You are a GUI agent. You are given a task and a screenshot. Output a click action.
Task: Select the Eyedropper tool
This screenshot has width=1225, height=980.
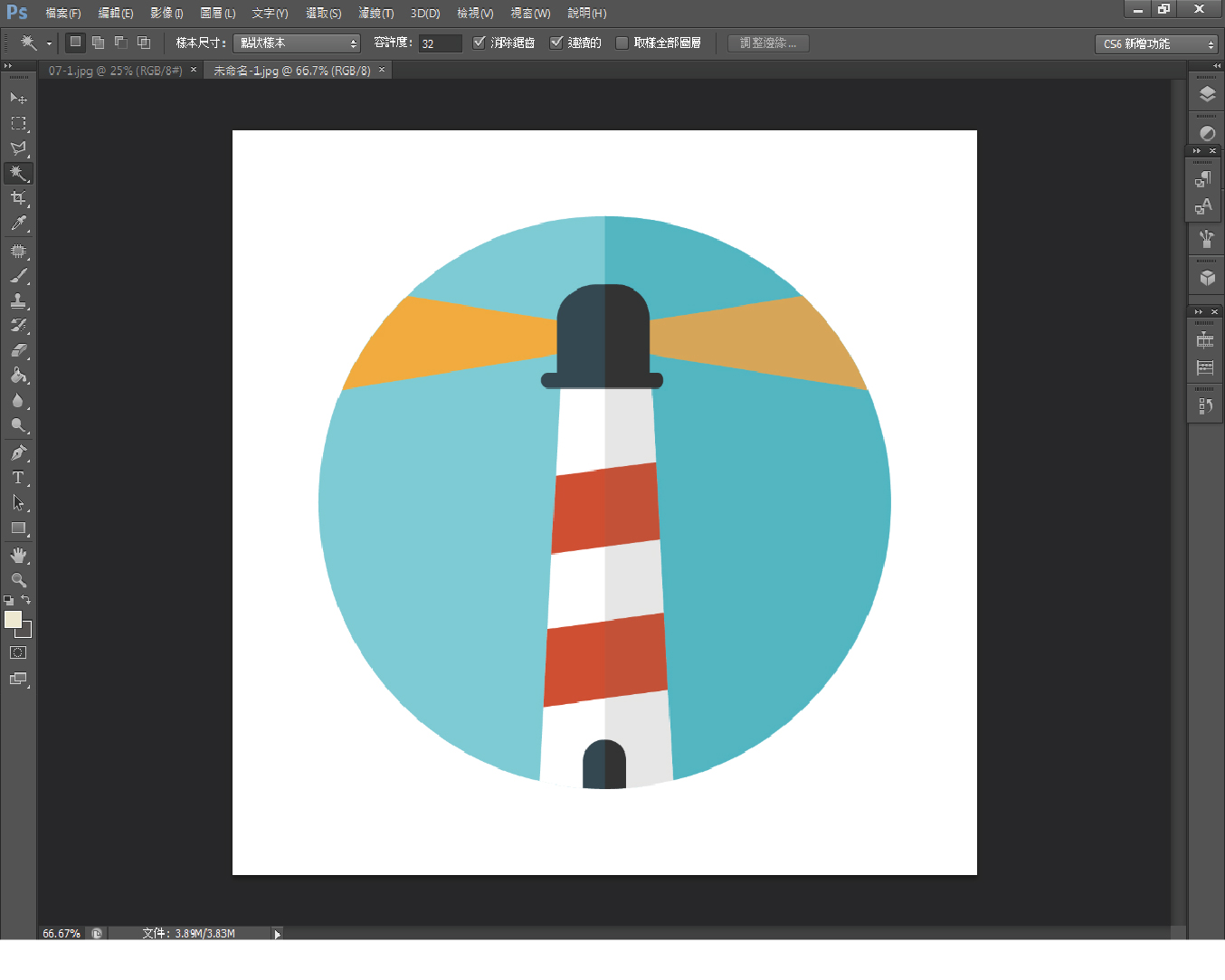[18, 224]
